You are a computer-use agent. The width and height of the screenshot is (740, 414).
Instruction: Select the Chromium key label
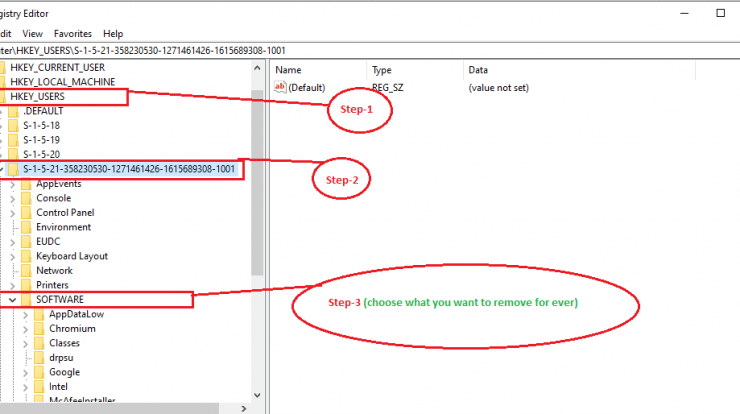coord(72,329)
